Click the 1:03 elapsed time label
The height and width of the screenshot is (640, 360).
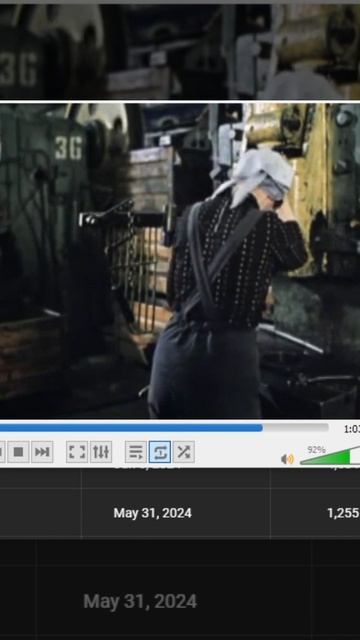coord(351,429)
